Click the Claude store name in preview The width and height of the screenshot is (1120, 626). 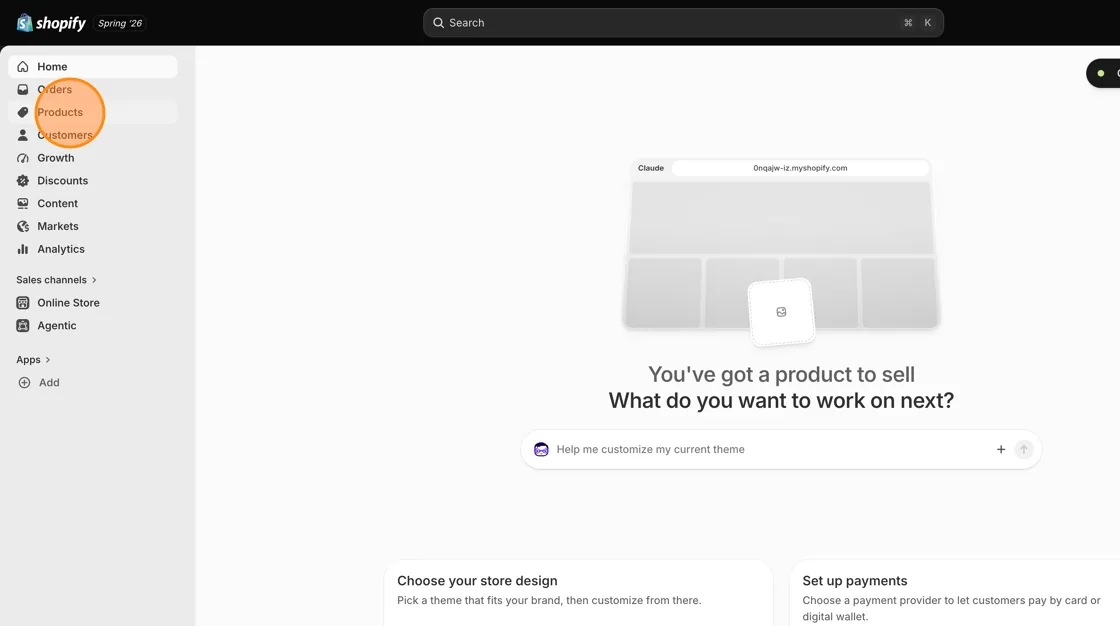[x=651, y=168]
